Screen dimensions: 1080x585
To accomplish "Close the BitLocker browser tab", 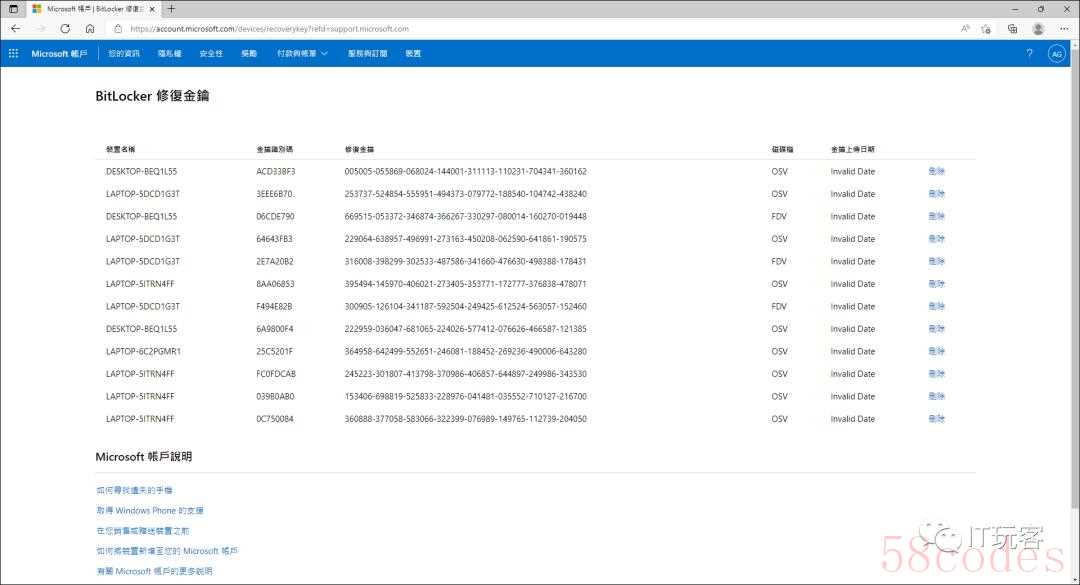I will point(152,8).
